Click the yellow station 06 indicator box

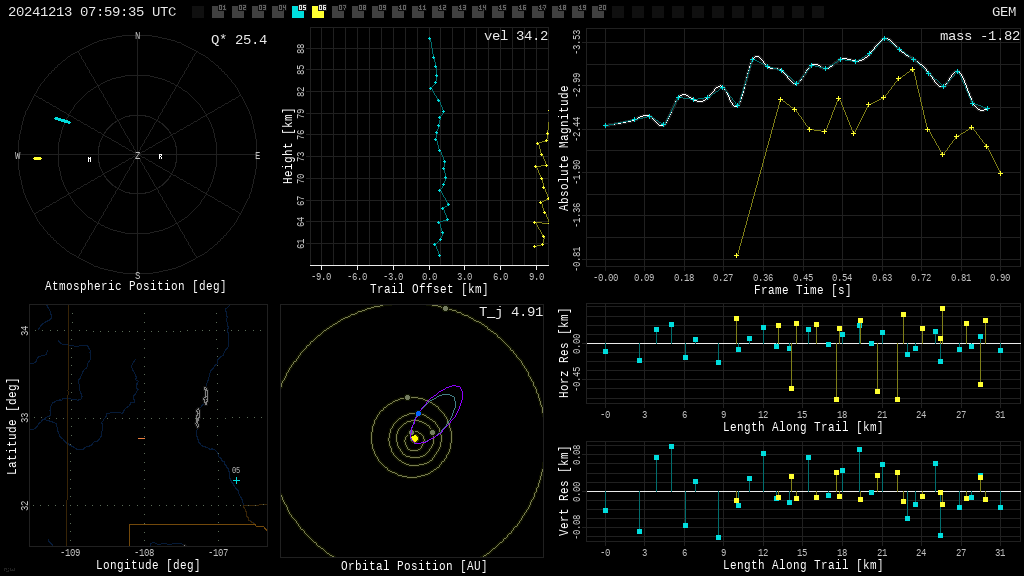pyautogui.click(x=318, y=12)
